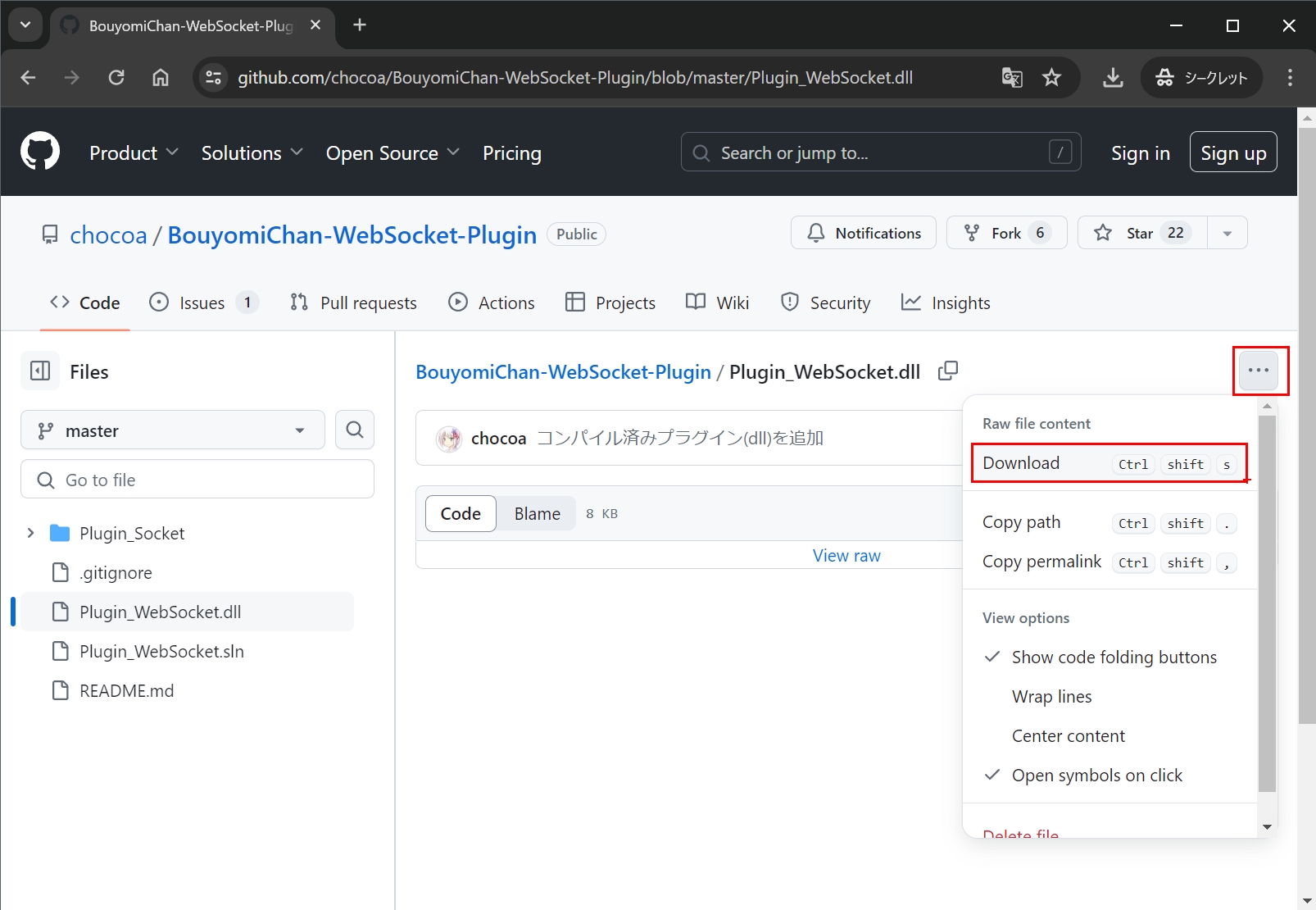Viewport: 1316px width, 910px height.
Task: Bookmark this page with star icon
Action: click(x=1051, y=78)
